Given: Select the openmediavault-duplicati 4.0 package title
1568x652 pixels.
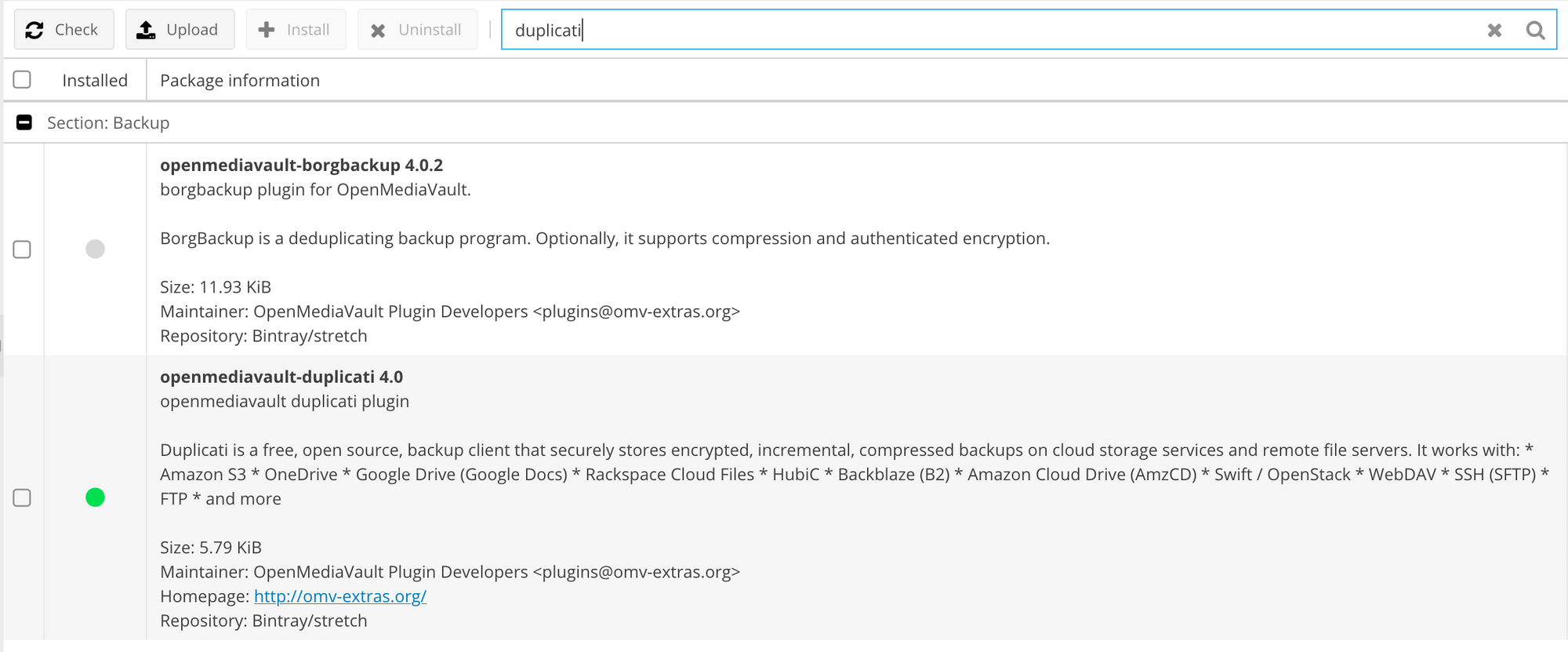Looking at the screenshot, I should click(281, 377).
